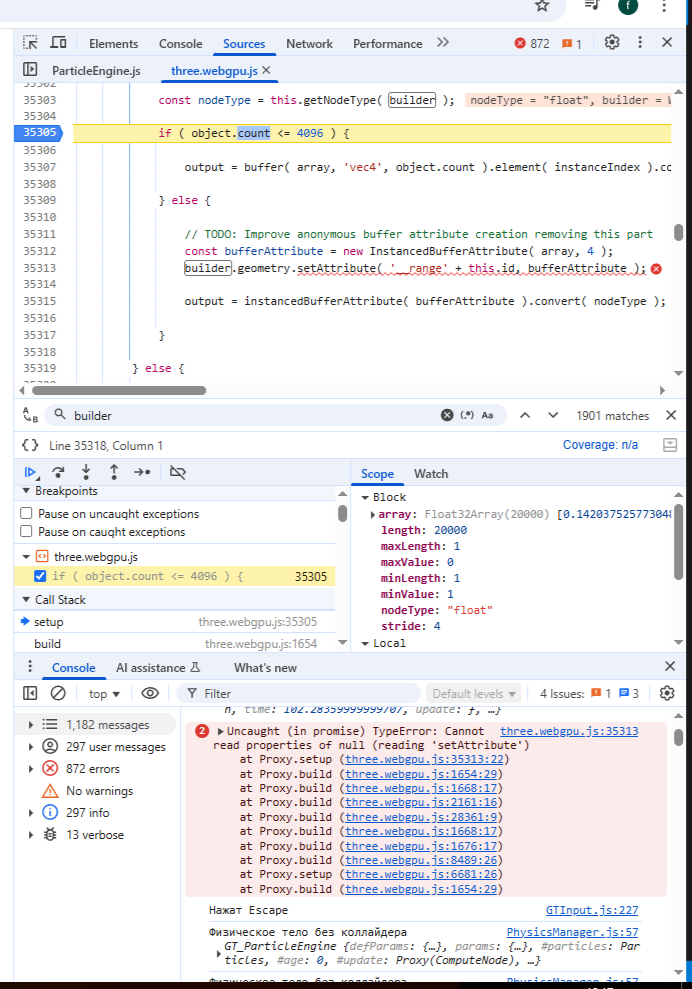Deactivate all breakpoints
Screen dimensions: 692x989
pos(178,472)
